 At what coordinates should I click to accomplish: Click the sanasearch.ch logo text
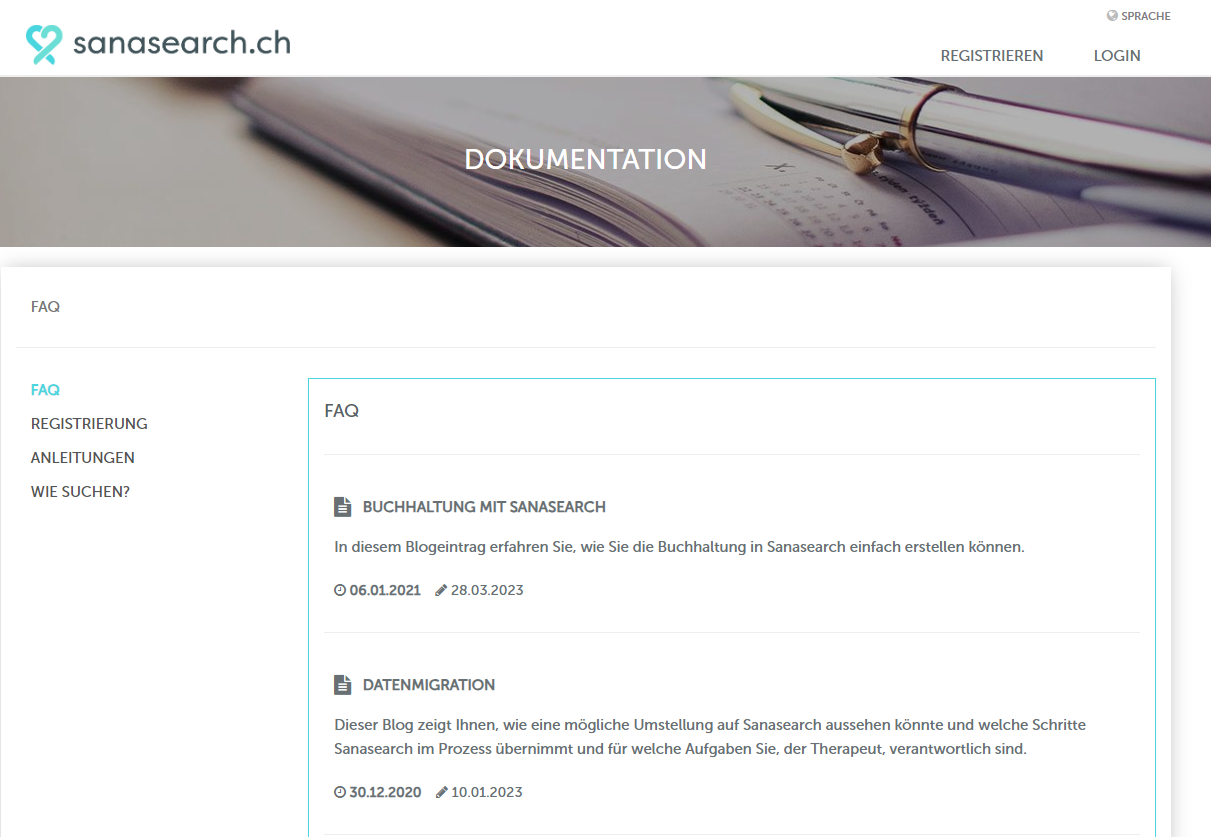coord(182,42)
